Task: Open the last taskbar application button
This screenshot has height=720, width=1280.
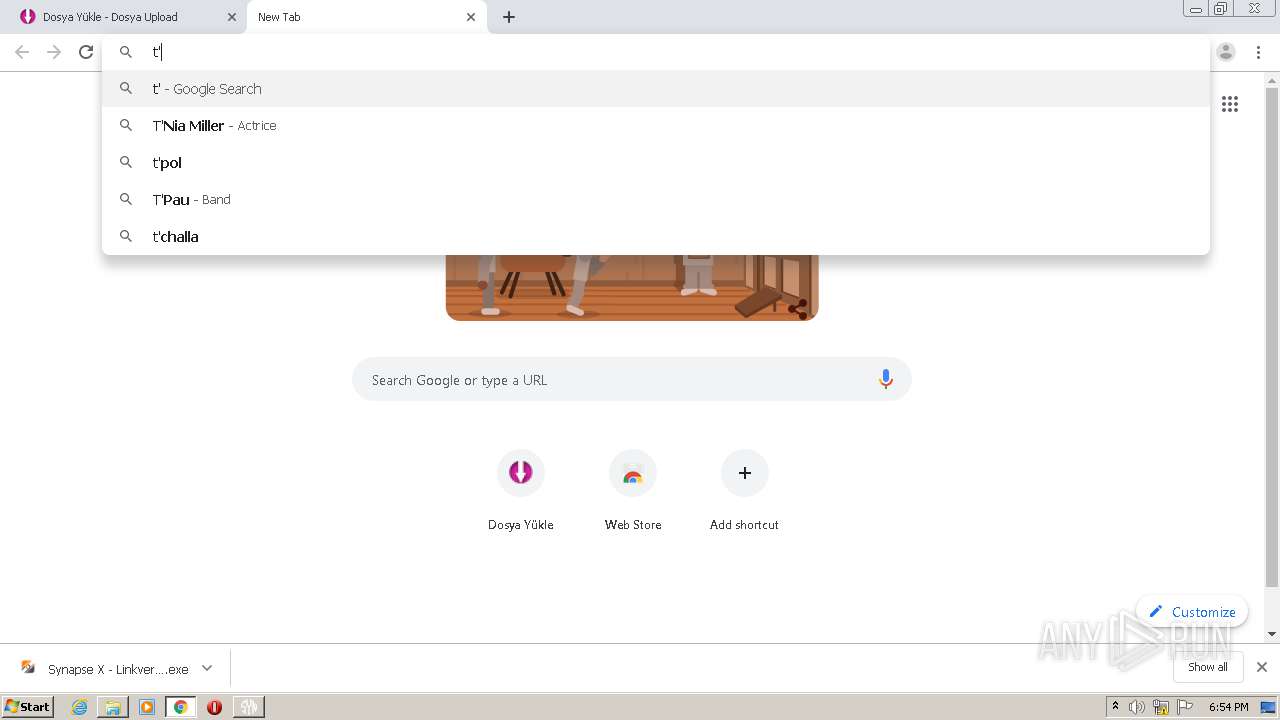Action: (x=248, y=707)
